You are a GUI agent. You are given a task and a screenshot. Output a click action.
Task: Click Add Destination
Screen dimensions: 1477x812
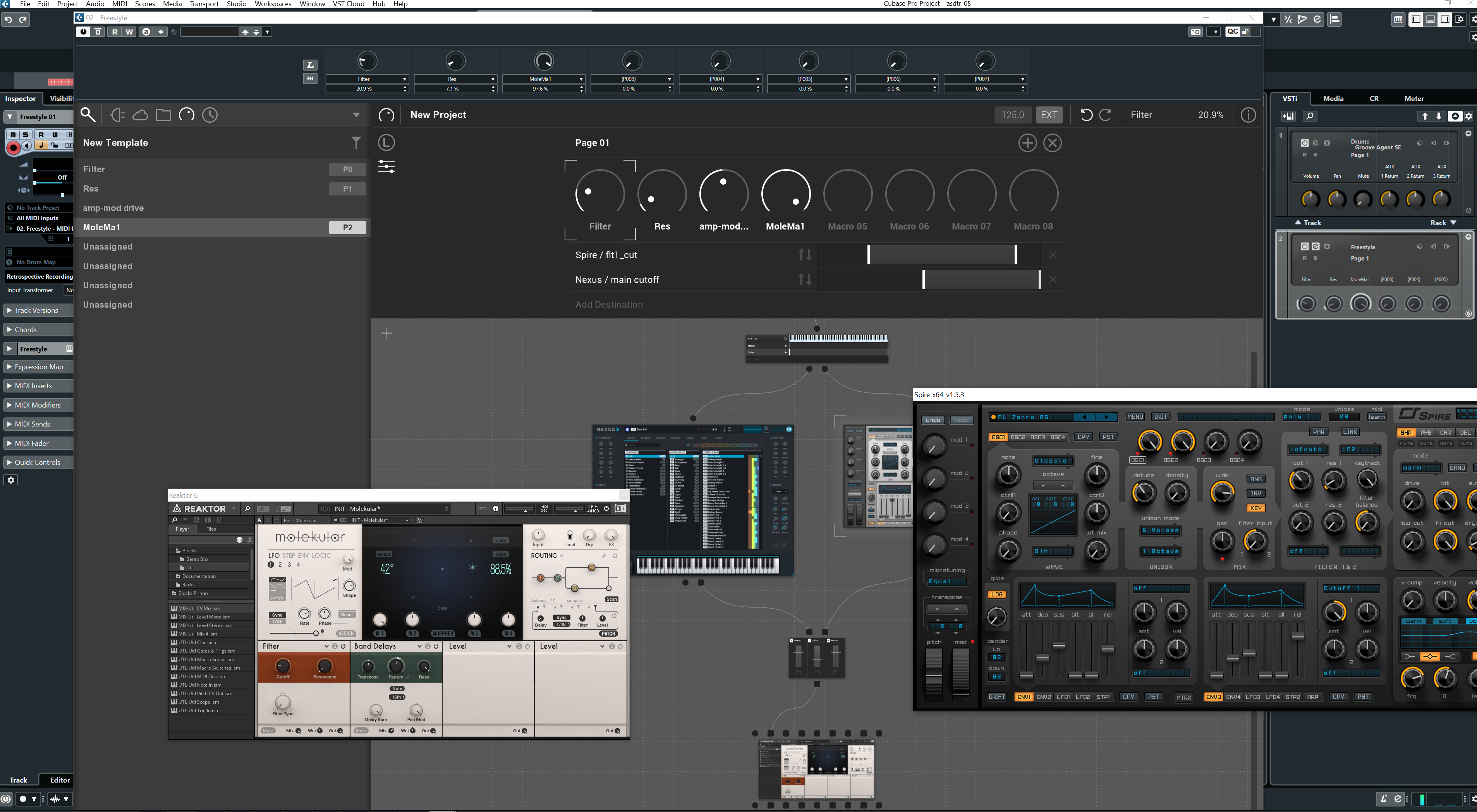(x=609, y=304)
